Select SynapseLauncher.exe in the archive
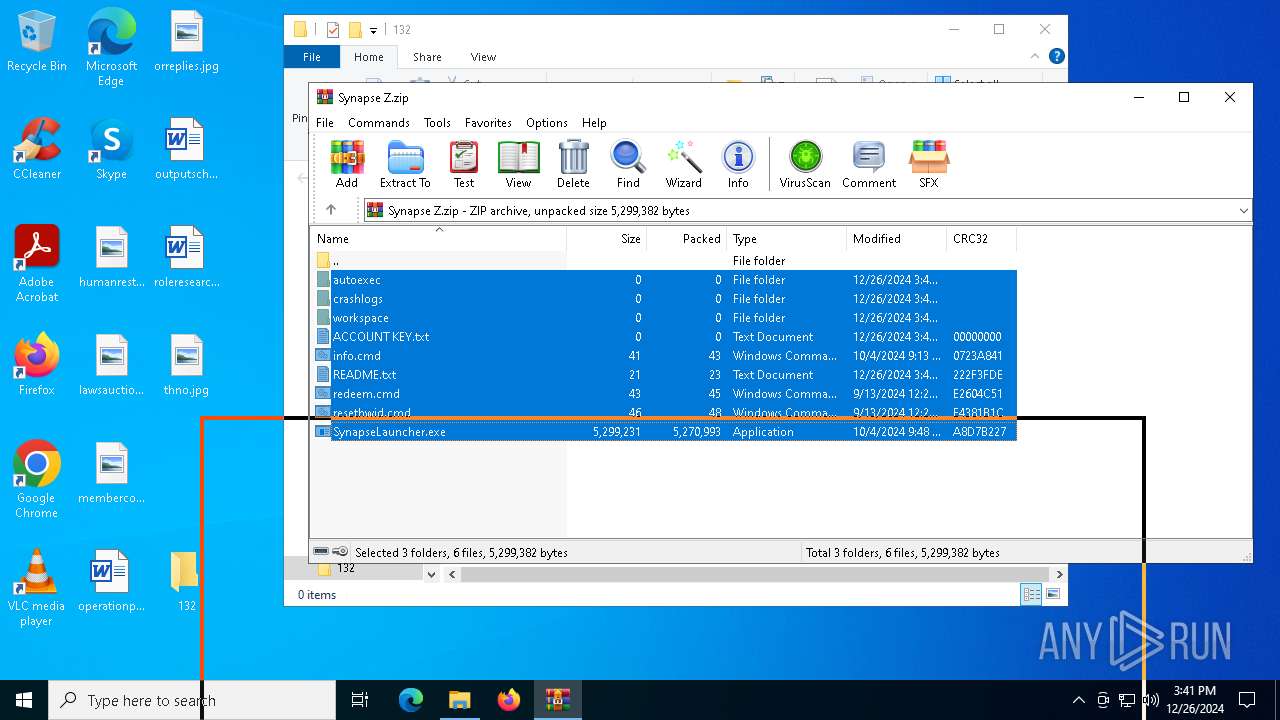1280x720 pixels. pos(664,432)
